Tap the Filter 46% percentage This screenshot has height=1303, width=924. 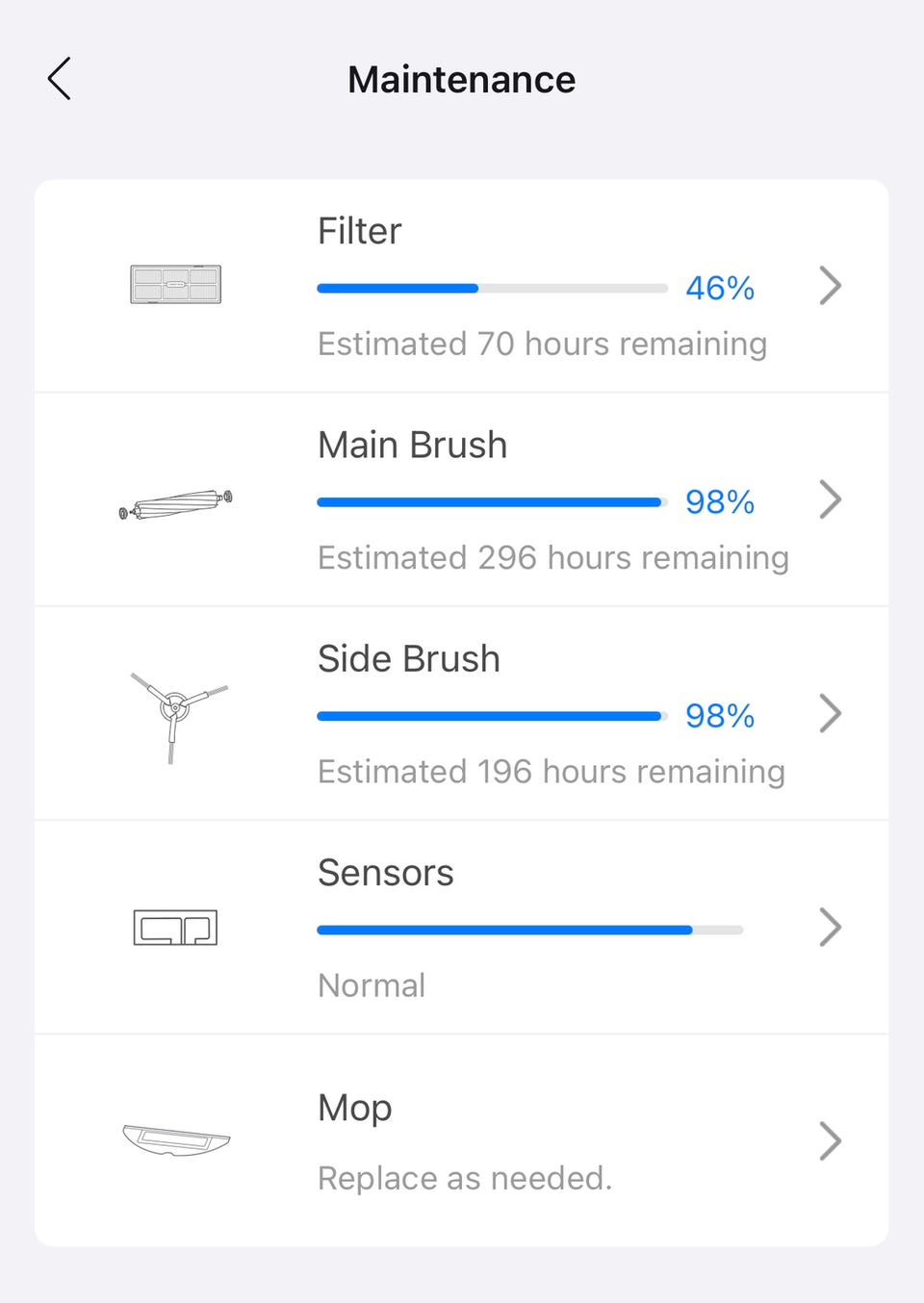coord(720,288)
